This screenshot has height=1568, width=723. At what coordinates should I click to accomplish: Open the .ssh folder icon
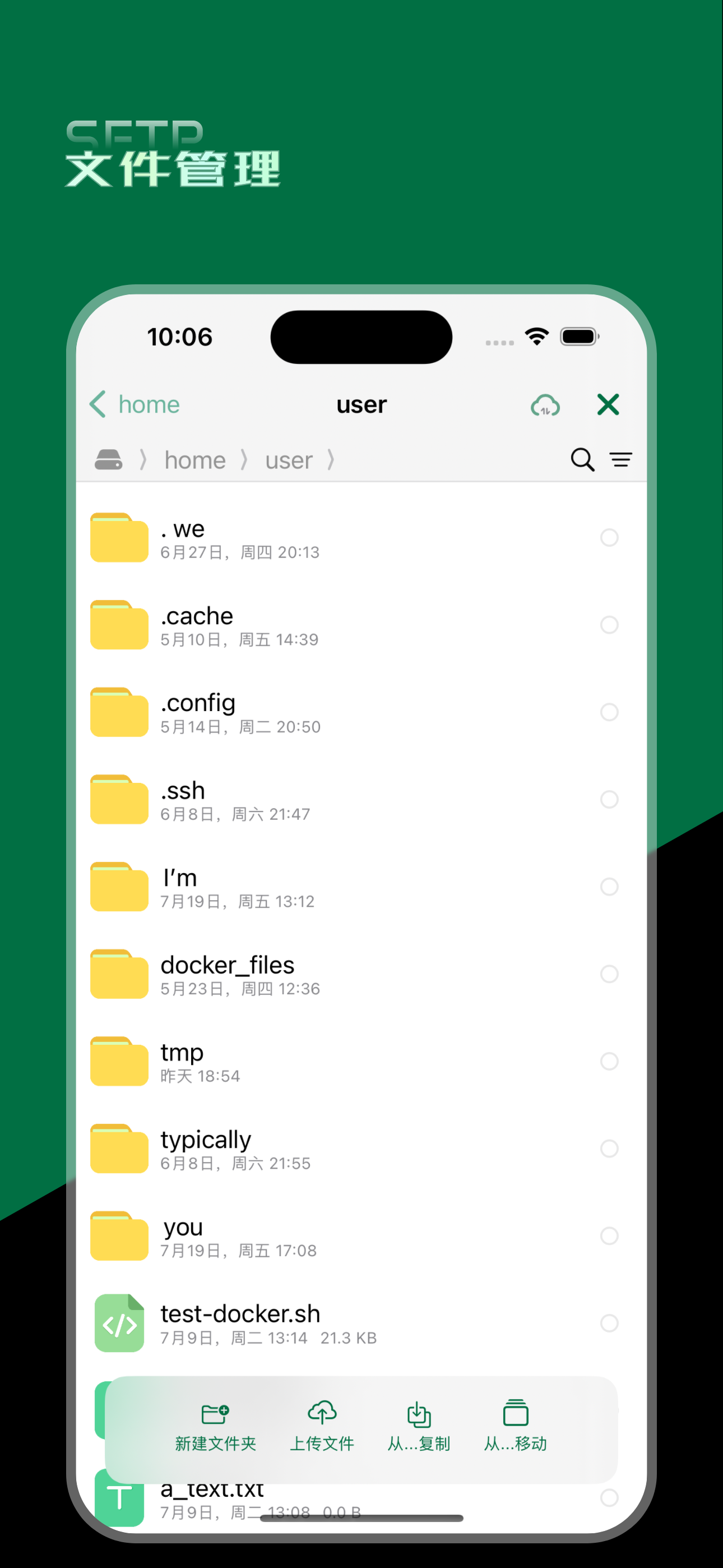pyautogui.click(x=119, y=799)
